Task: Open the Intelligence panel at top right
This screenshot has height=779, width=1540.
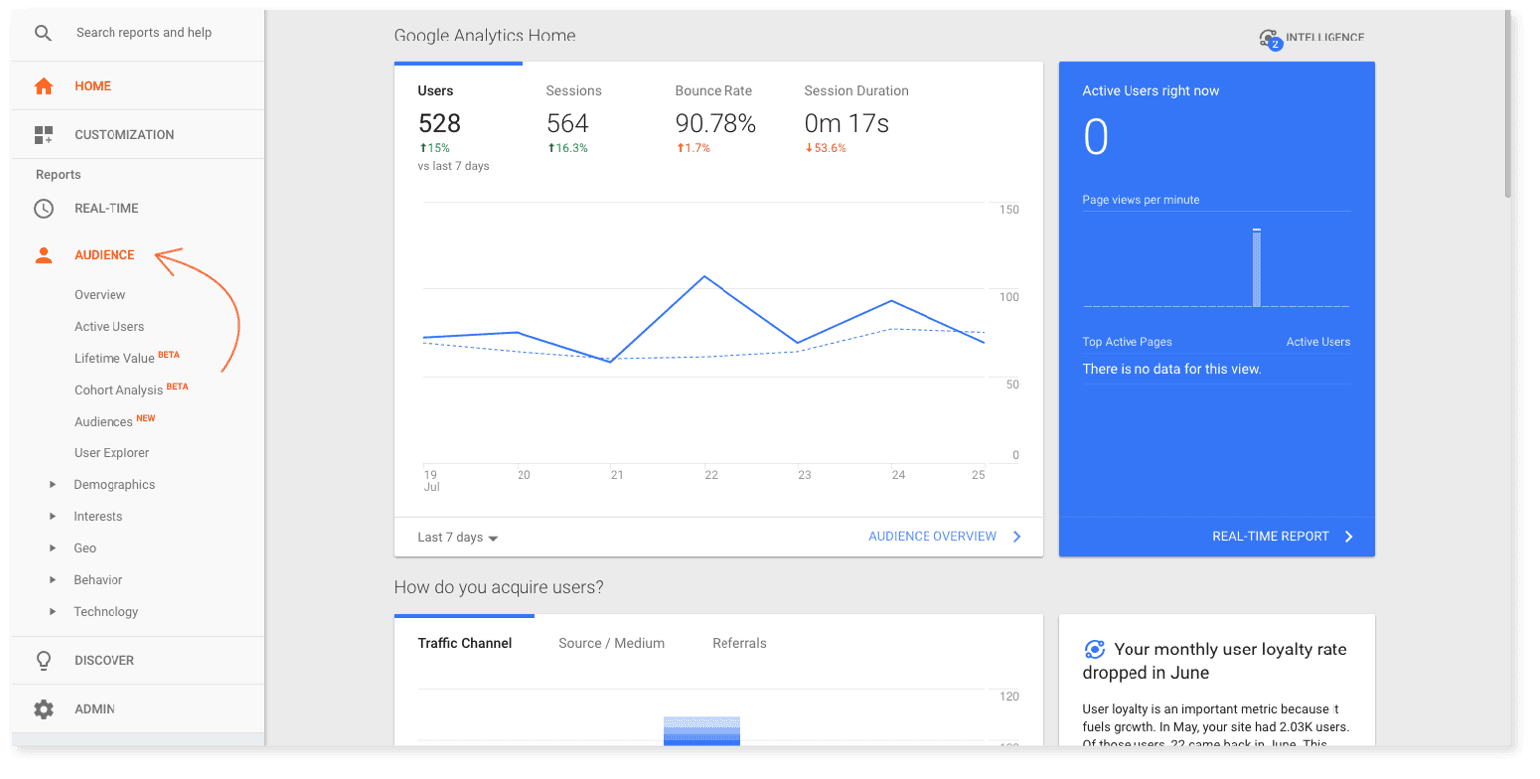Action: (x=1322, y=38)
